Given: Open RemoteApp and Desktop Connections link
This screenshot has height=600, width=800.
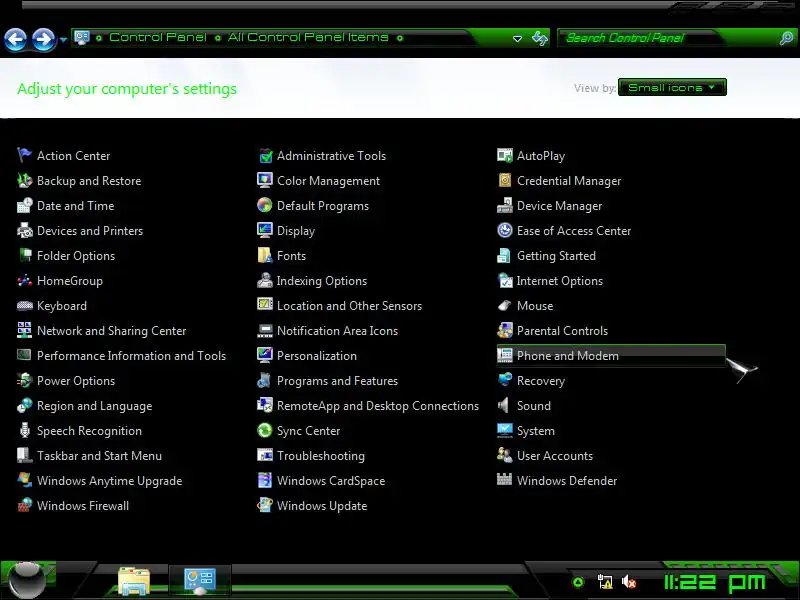Looking at the screenshot, I should pos(378,406).
